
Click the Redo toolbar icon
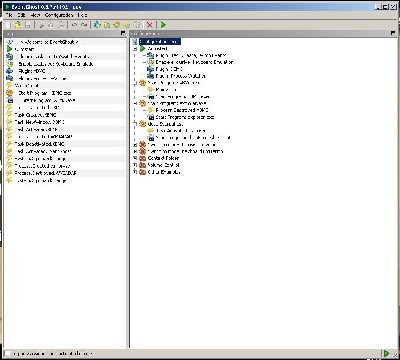(x=84, y=25)
